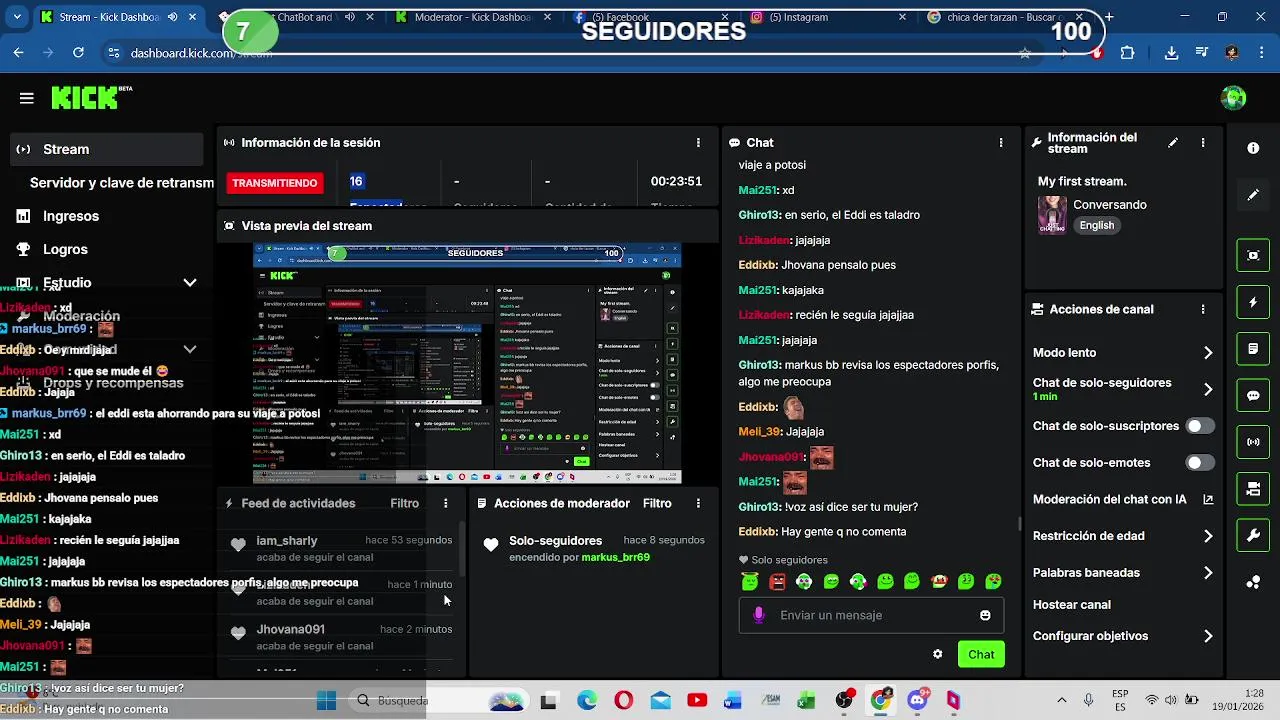This screenshot has width=1280, height=720.
Task: Click the Conversando category
Action: point(1110,205)
